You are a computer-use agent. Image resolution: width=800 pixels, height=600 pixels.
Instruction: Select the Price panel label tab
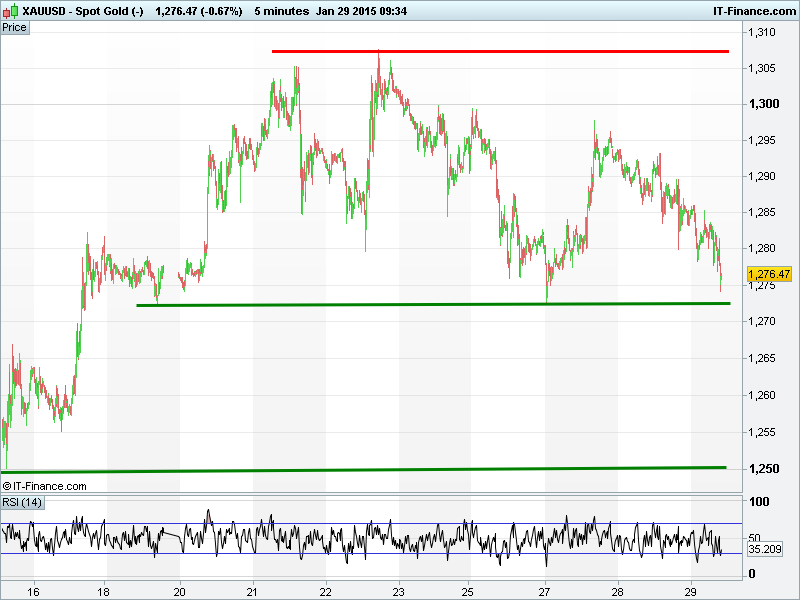(15, 27)
